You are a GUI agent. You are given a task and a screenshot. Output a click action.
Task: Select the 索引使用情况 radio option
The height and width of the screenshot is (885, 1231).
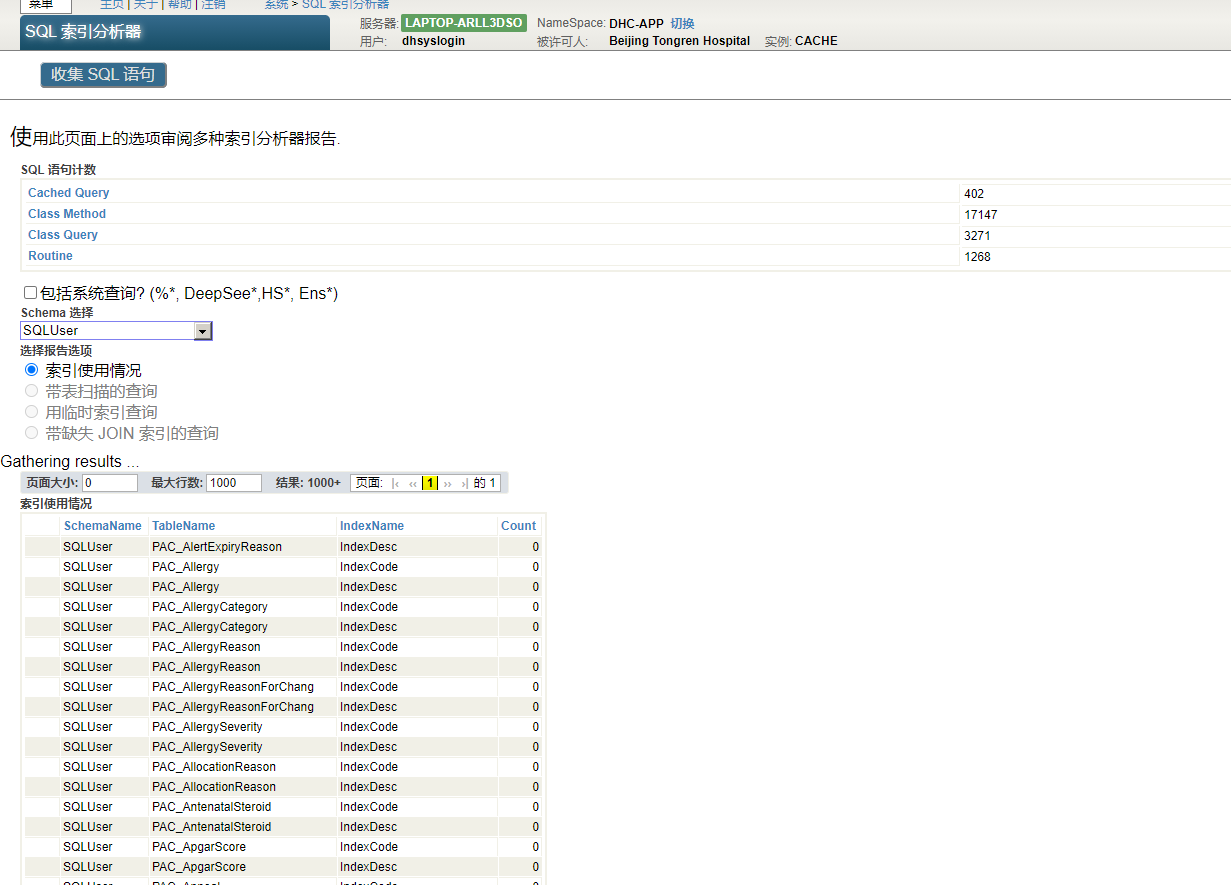tap(31, 370)
